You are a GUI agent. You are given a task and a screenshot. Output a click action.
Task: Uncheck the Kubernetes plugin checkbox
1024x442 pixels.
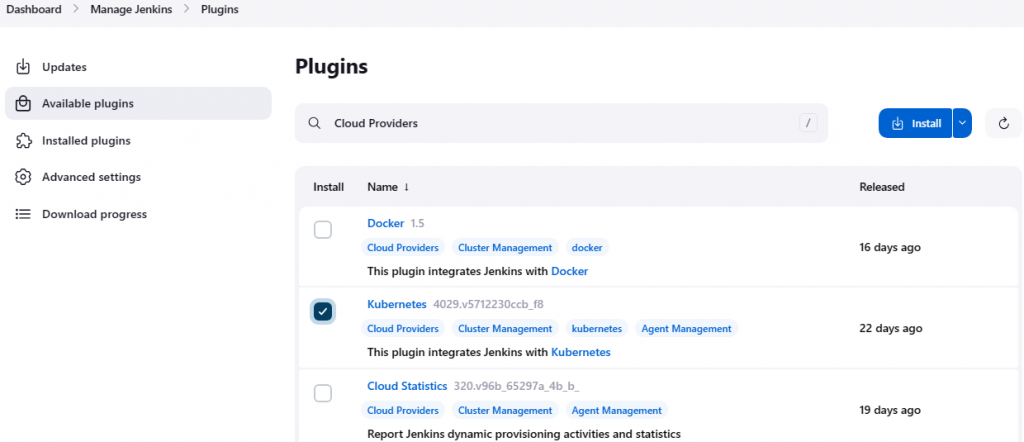pyautogui.click(x=323, y=312)
